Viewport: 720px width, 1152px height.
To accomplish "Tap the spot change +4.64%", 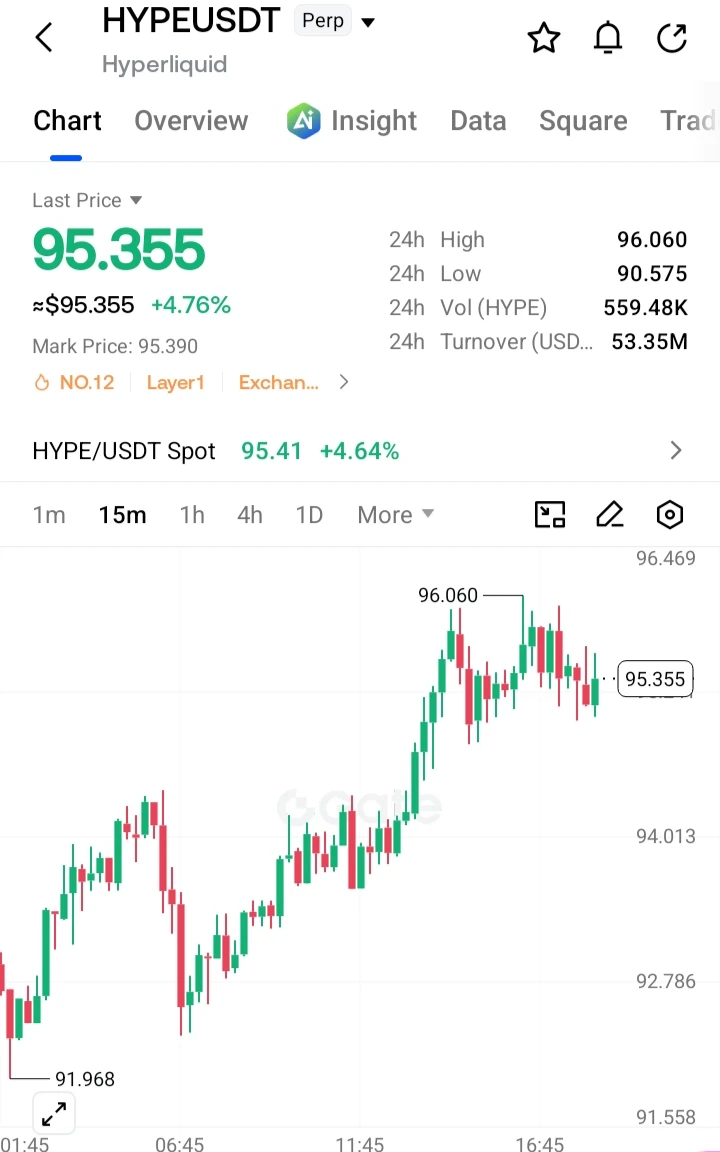I will click(359, 450).
